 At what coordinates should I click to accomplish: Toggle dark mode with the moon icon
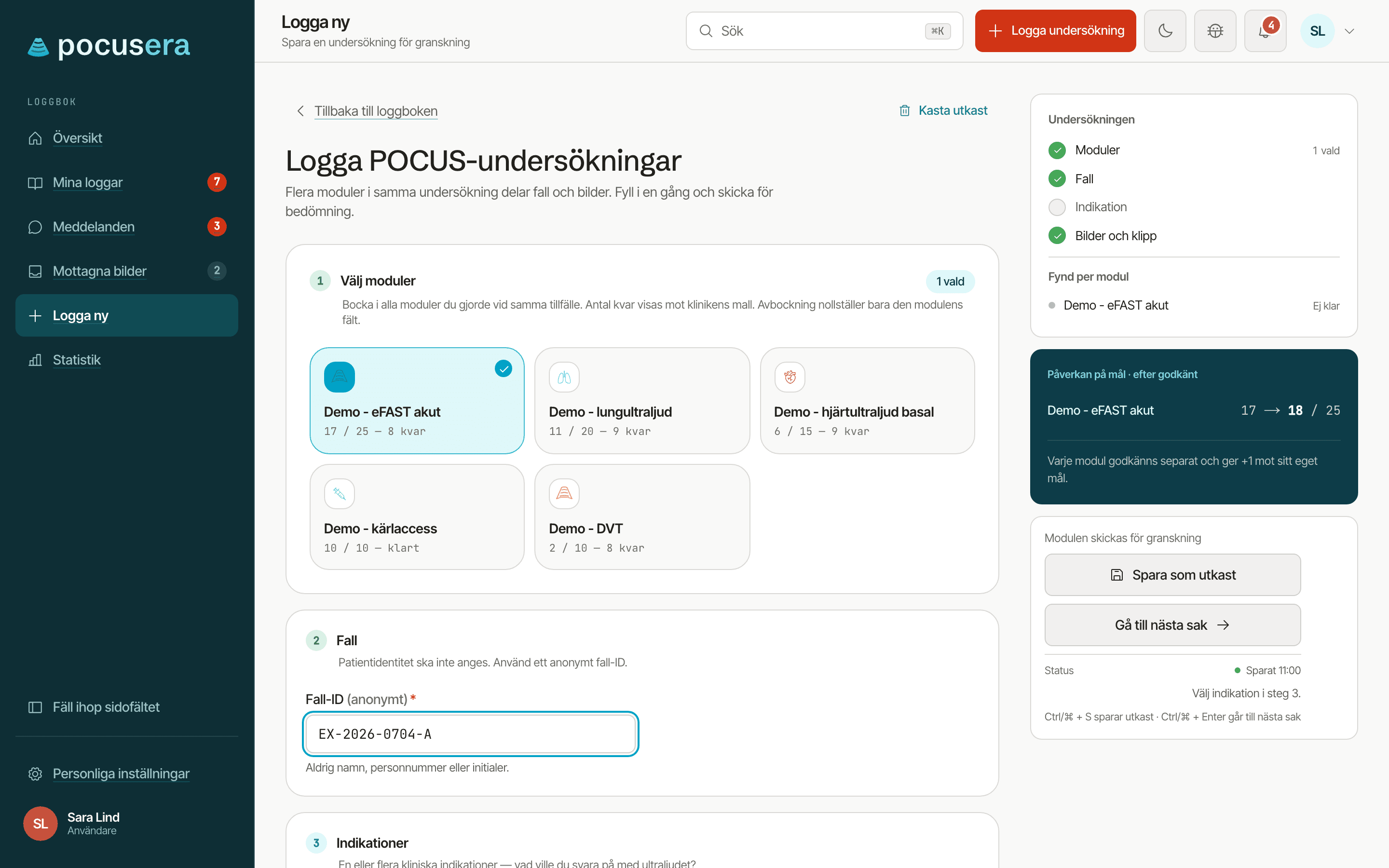click(1165, 31)
